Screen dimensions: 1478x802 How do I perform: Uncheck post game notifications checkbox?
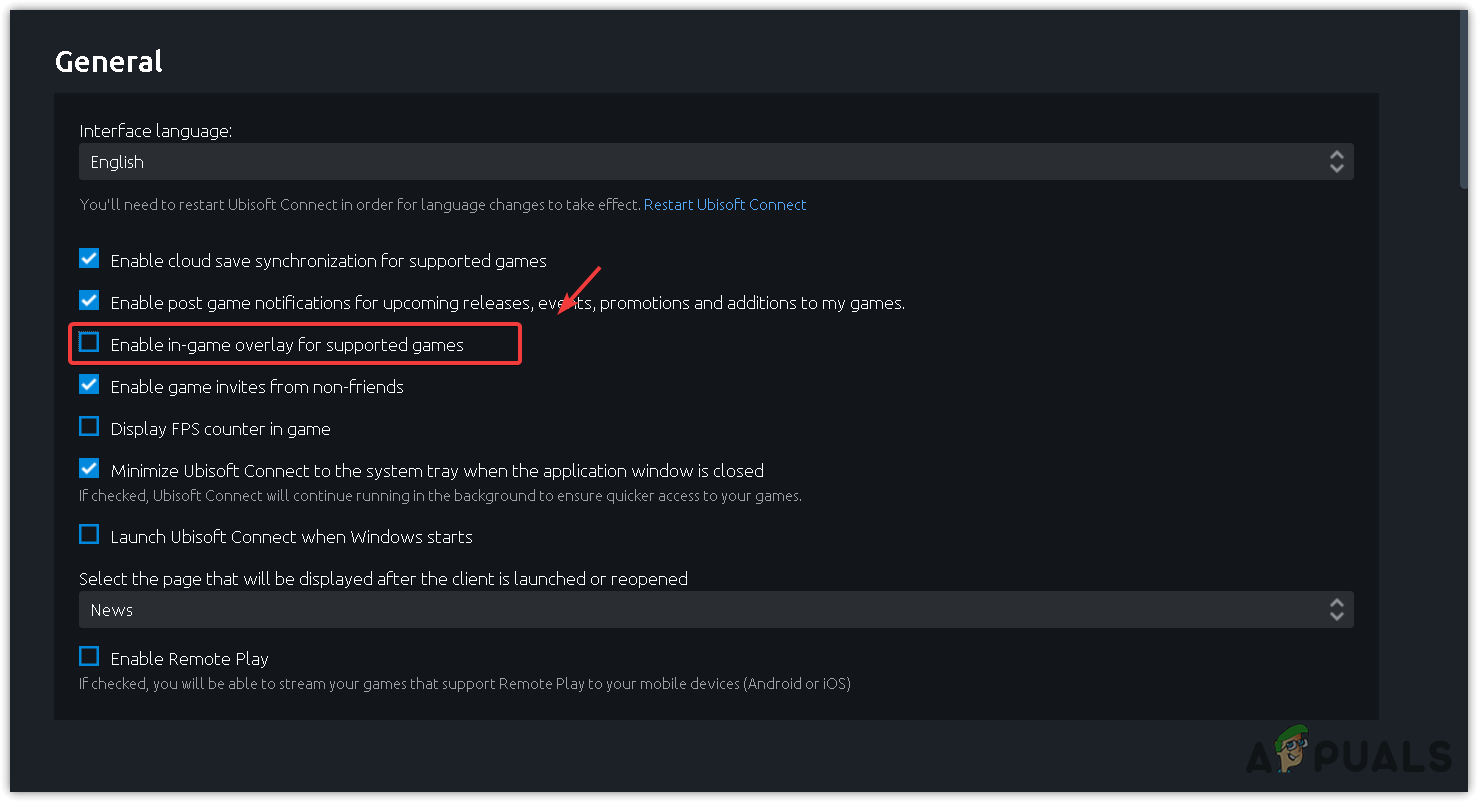pos(90,301)
